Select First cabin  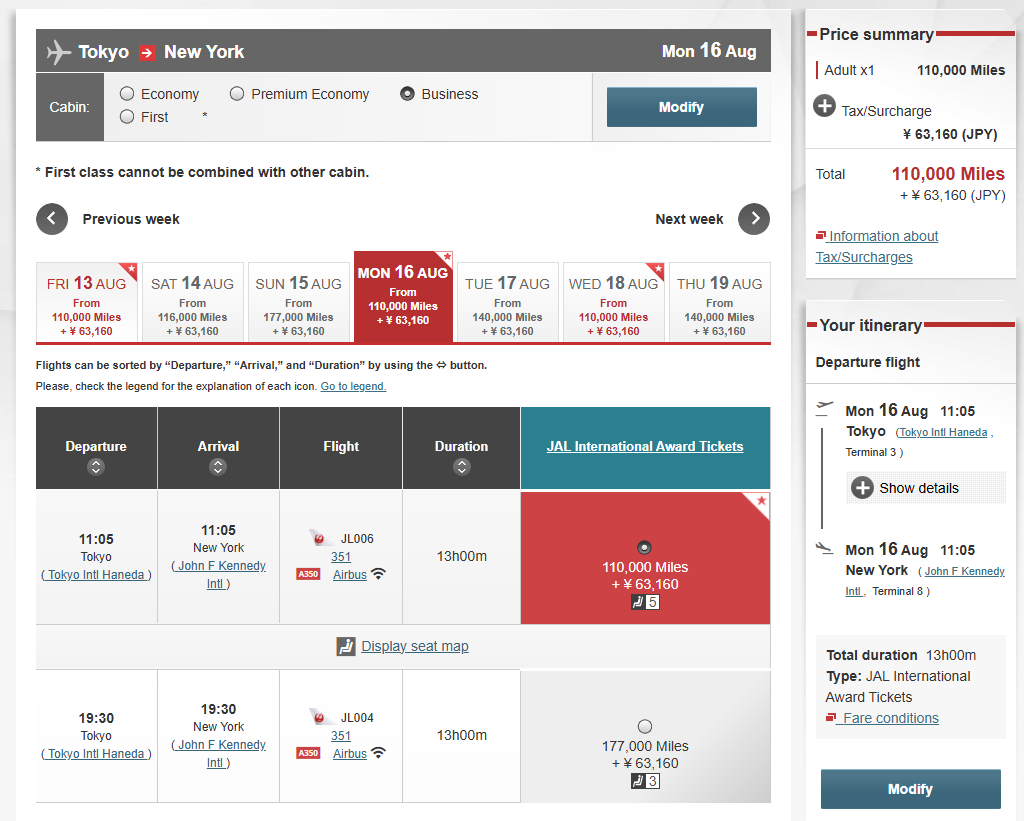[x=127, y=117]
